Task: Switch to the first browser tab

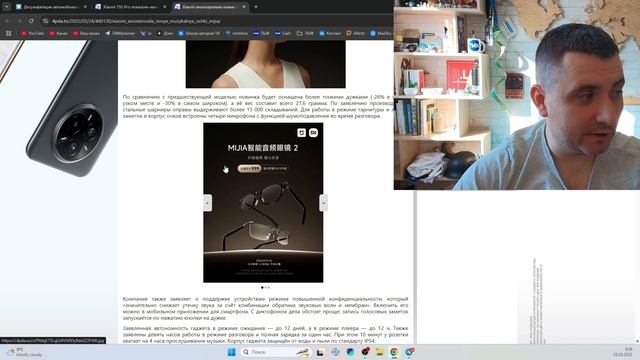Action: coord(51,7)
